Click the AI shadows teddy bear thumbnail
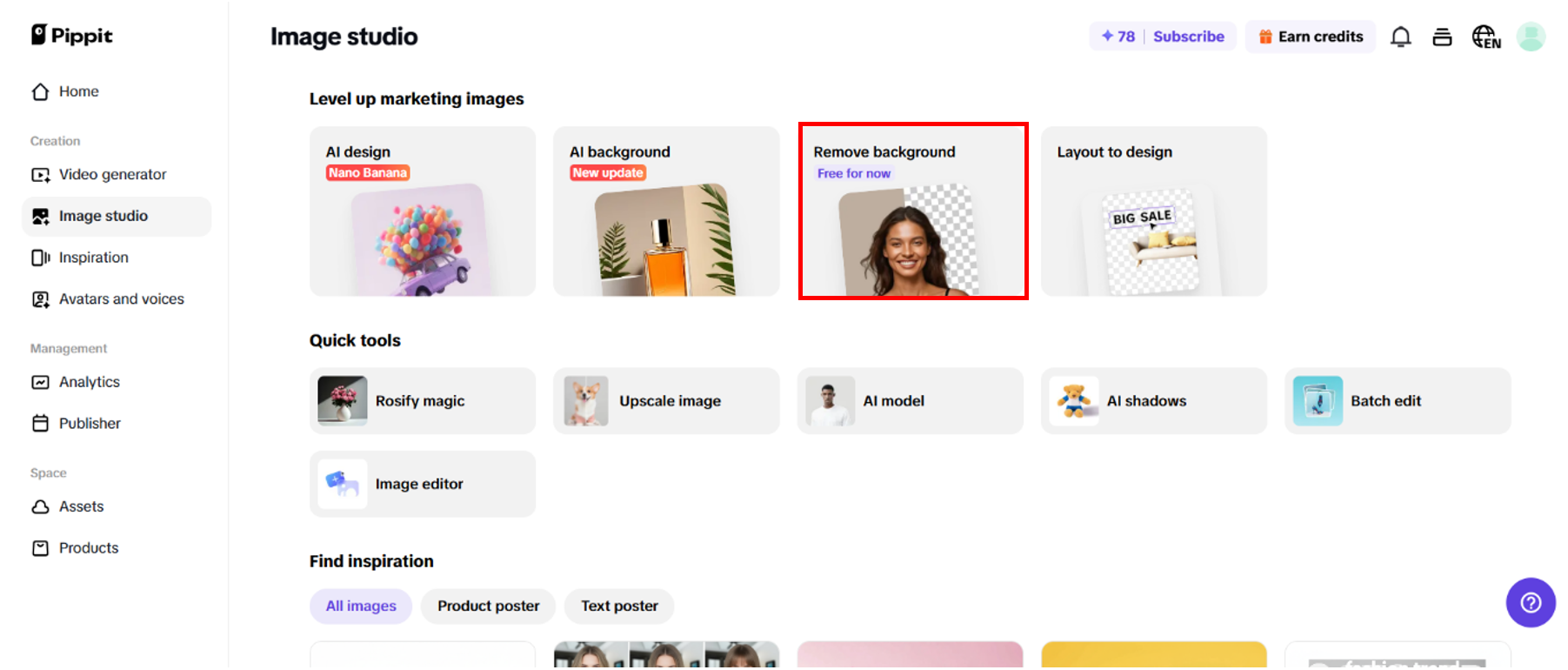The image size is (1568, 670). click(1074, 401)
